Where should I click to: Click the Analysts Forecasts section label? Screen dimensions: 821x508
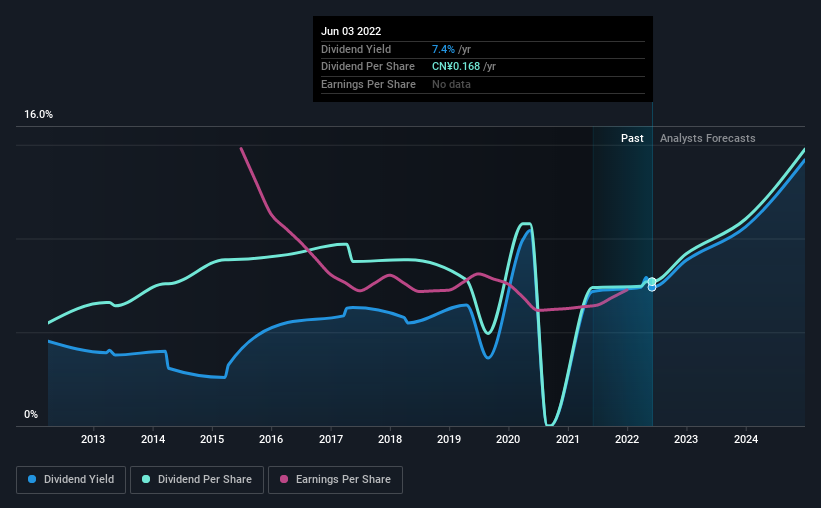tap(707, 138)
